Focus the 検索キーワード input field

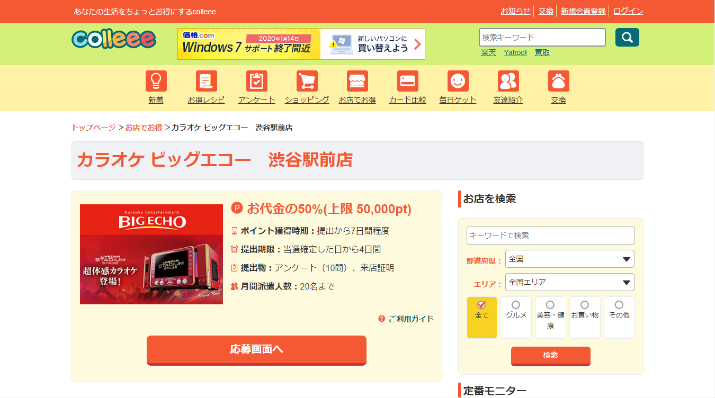coord(542,37)
